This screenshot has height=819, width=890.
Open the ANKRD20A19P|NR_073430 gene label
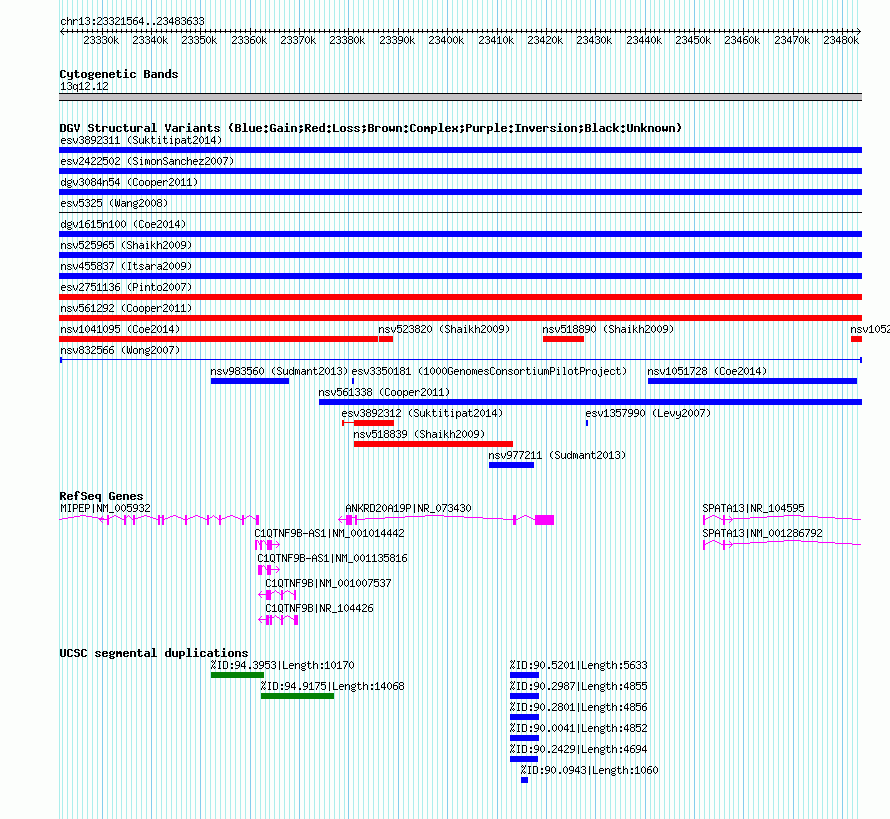(408, 509)
